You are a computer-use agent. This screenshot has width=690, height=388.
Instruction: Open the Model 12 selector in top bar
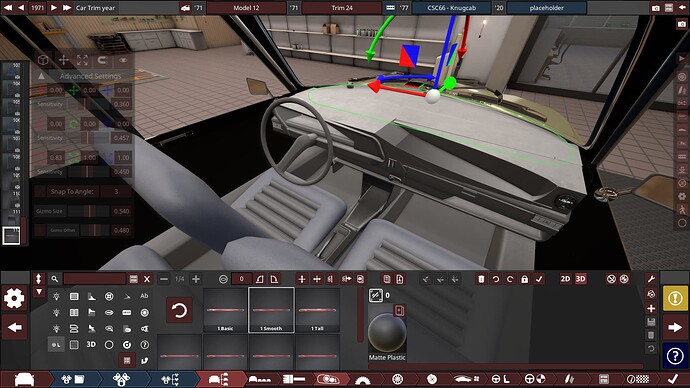[x=246, y=7]
